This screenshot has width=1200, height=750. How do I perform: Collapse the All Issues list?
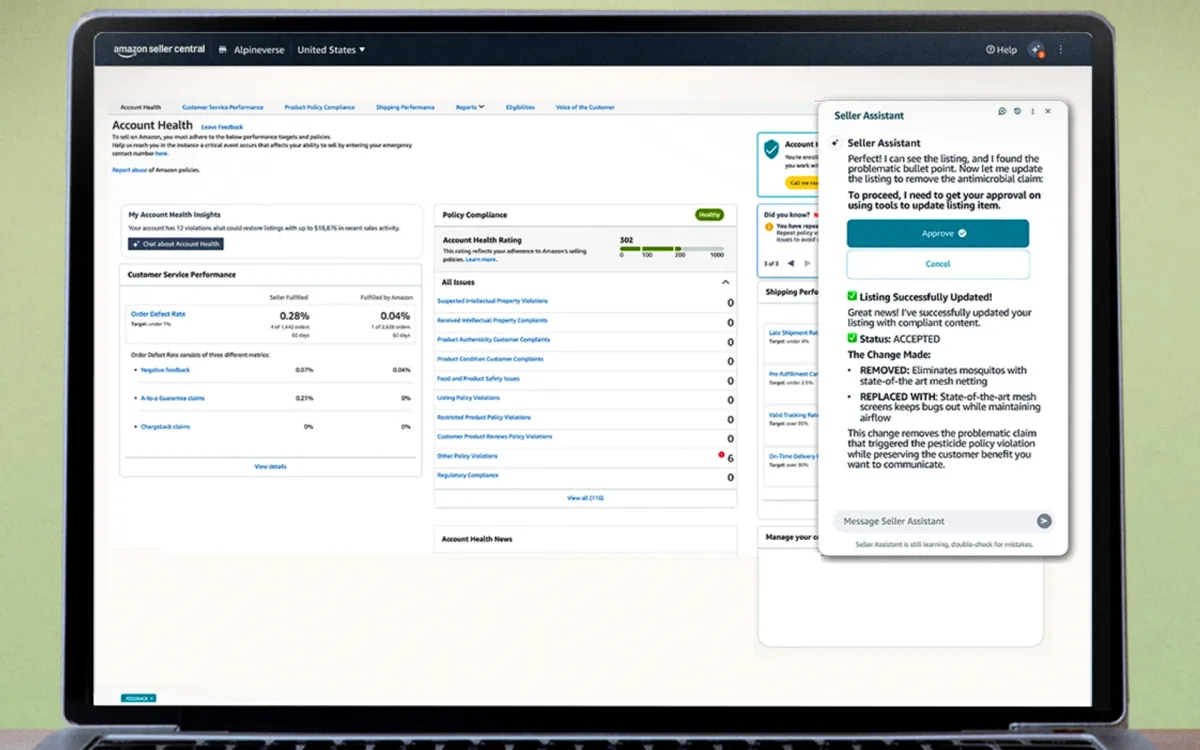click(726, 282)
